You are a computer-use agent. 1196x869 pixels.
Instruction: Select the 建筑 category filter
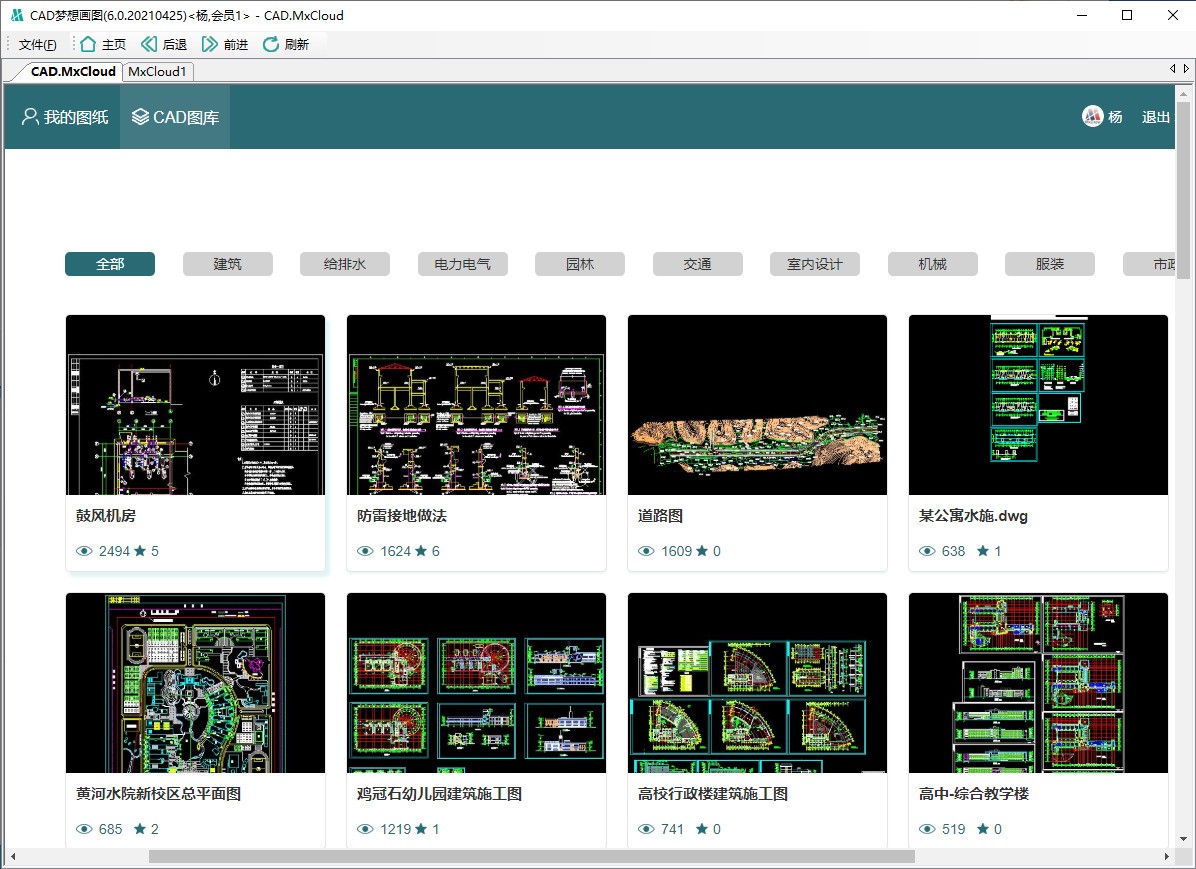[227, 264]
